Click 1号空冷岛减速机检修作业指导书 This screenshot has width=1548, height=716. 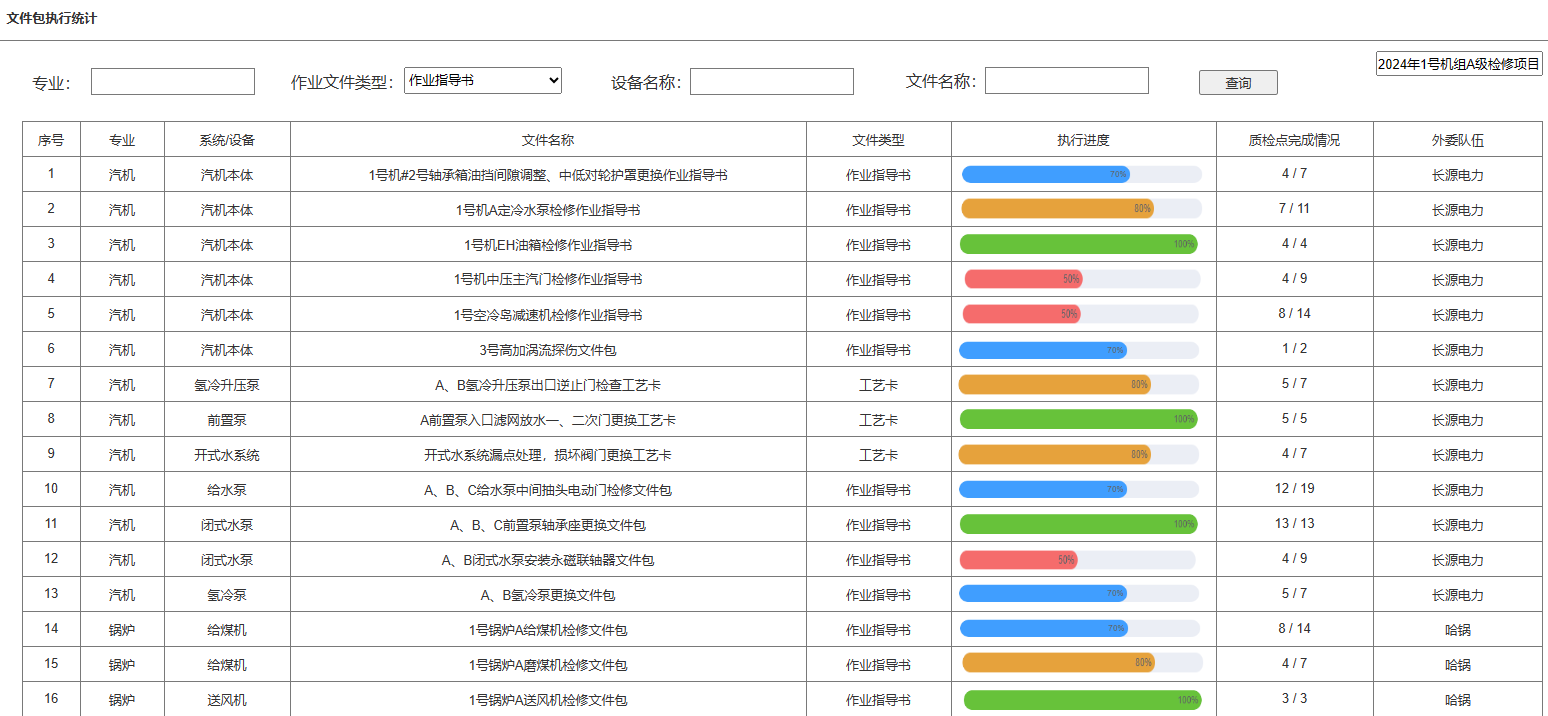pos(548,315)
